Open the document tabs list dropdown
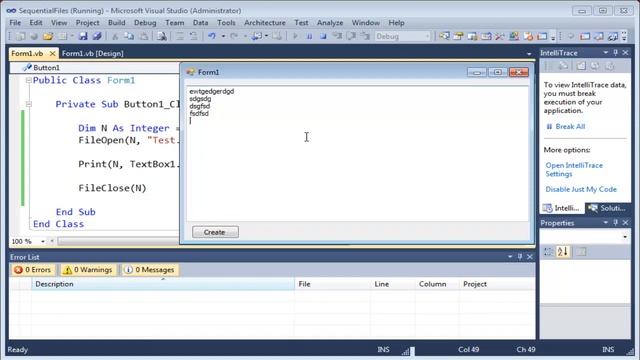This screenshot has height=360, width=640. coord(529,54)
